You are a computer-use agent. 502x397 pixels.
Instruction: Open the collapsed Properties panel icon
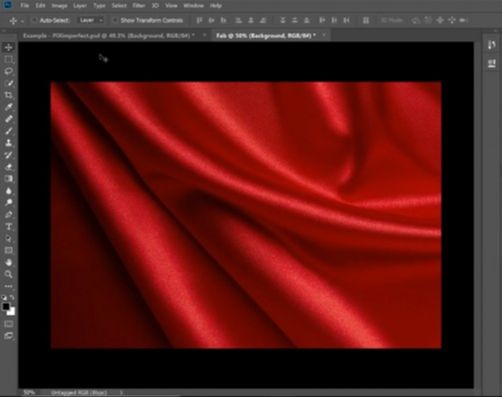[x=492, y=63]
